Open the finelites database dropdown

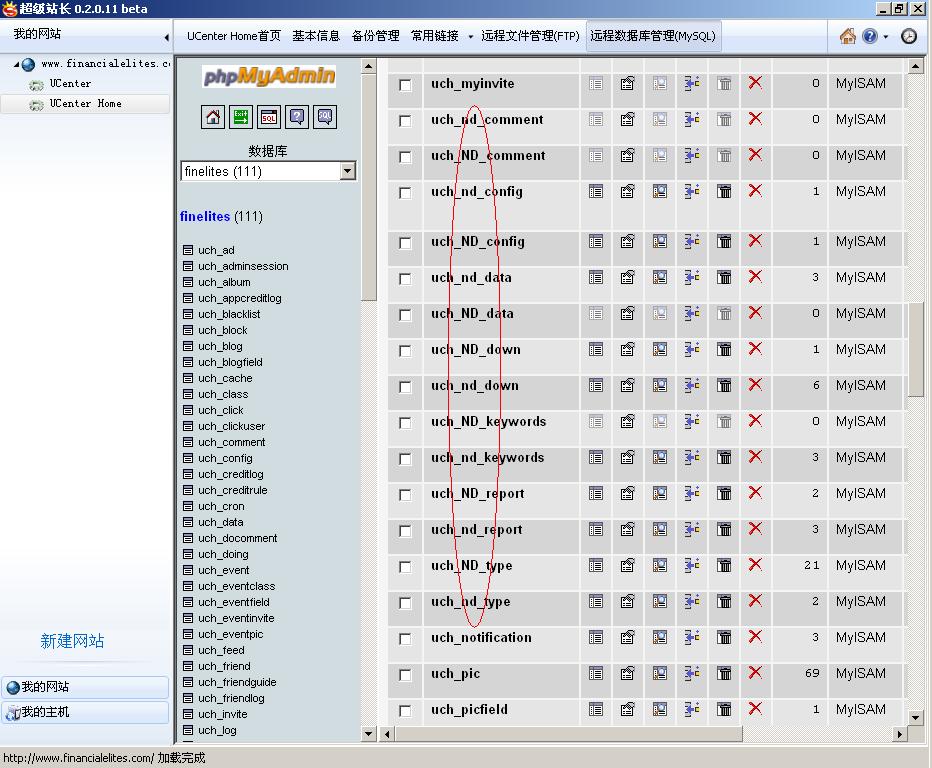(x=347, y=171)
